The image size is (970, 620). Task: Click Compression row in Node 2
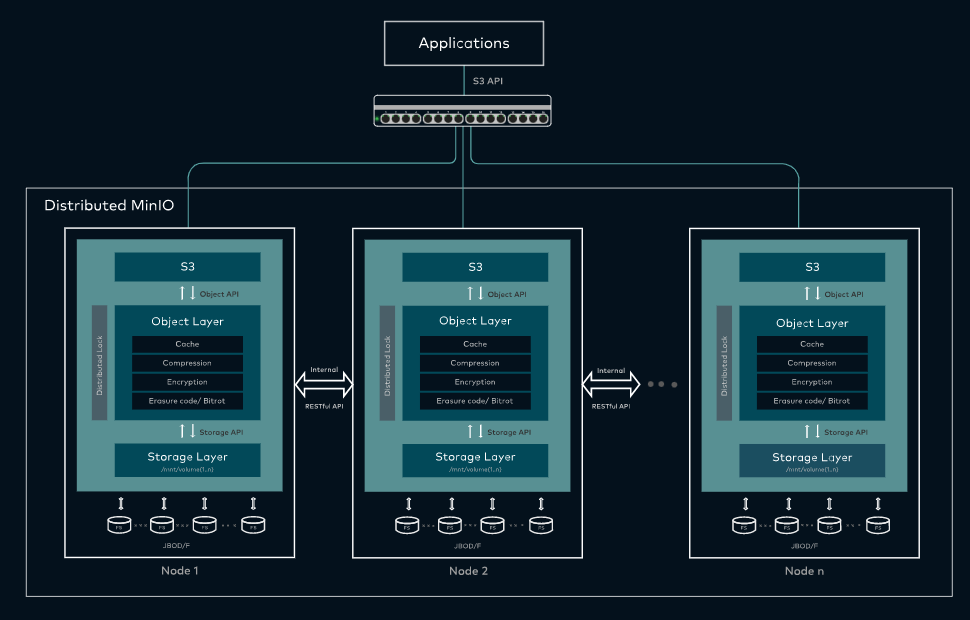click(475, 363)
